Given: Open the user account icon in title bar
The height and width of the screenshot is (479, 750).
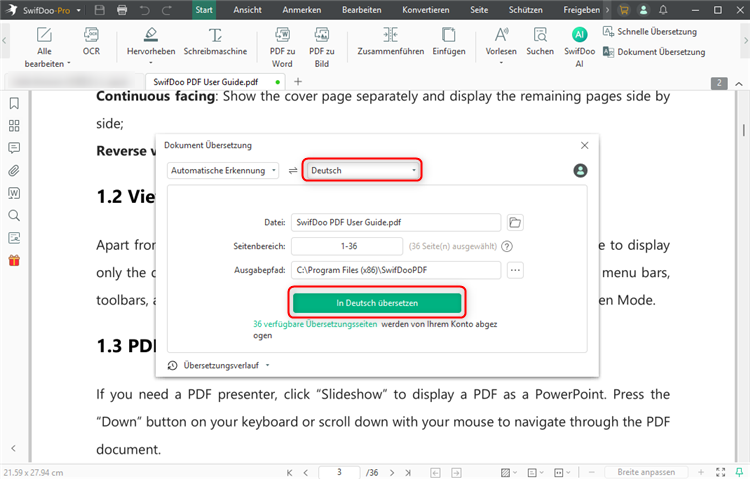Looking at the screenshot, I should coord(643,10).
